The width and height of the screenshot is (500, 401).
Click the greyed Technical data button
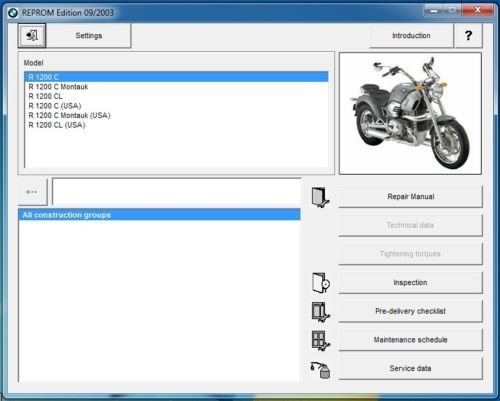[x=411, y=225]
